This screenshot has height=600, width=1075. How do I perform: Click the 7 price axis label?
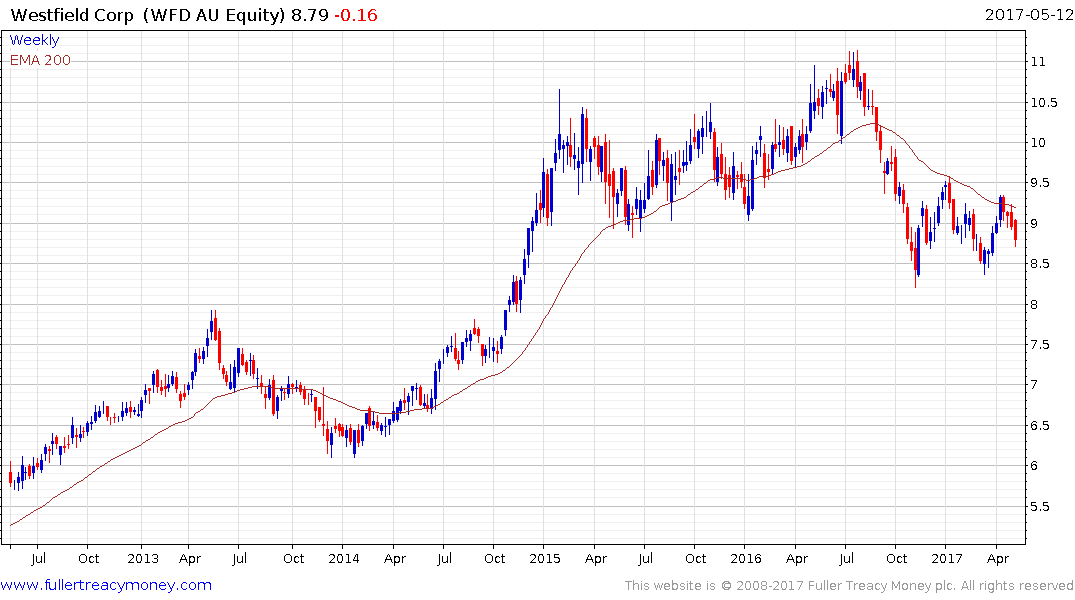(1035, 385)
